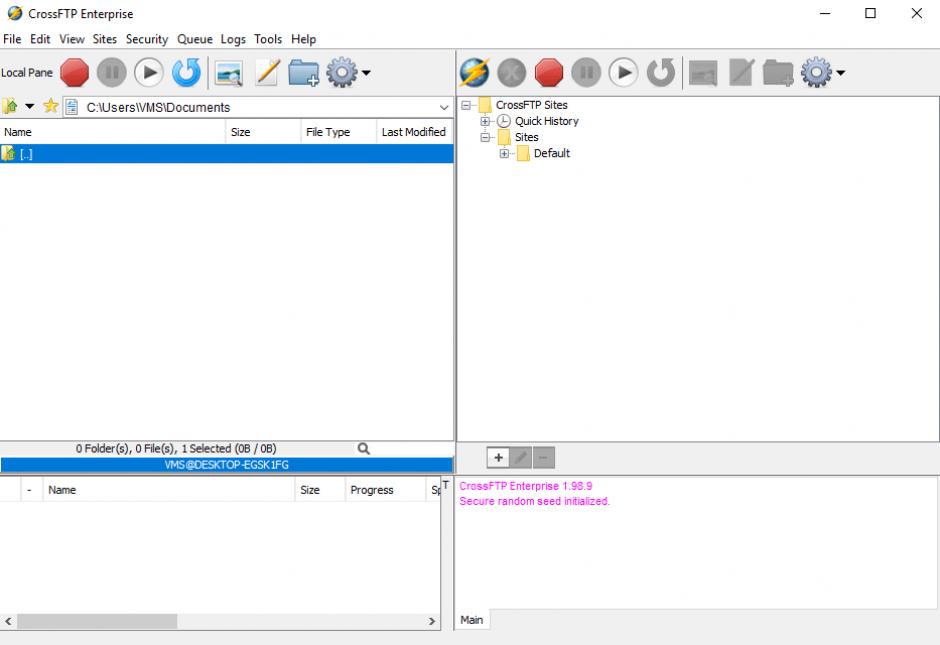Click the queue Name column header
Screen dimensions: 940x645
[168, 490]
